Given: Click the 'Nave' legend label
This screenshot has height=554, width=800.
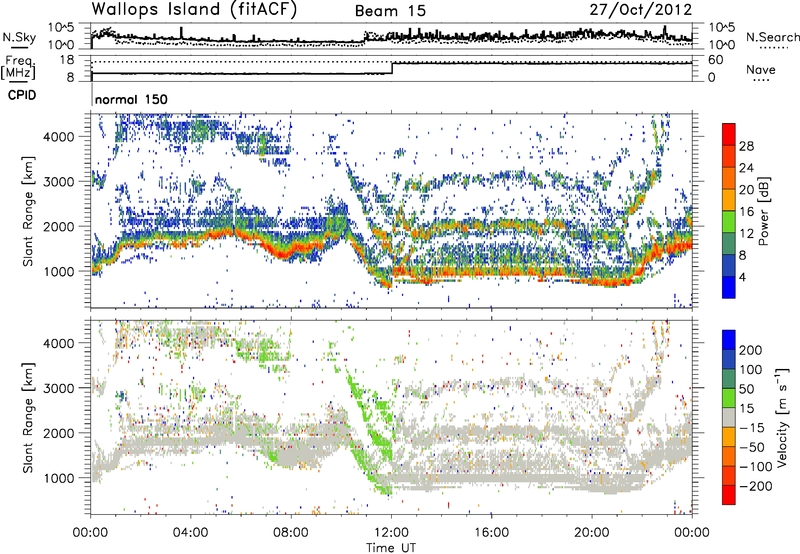Looking at the screenshot, I should click(761, 69).
